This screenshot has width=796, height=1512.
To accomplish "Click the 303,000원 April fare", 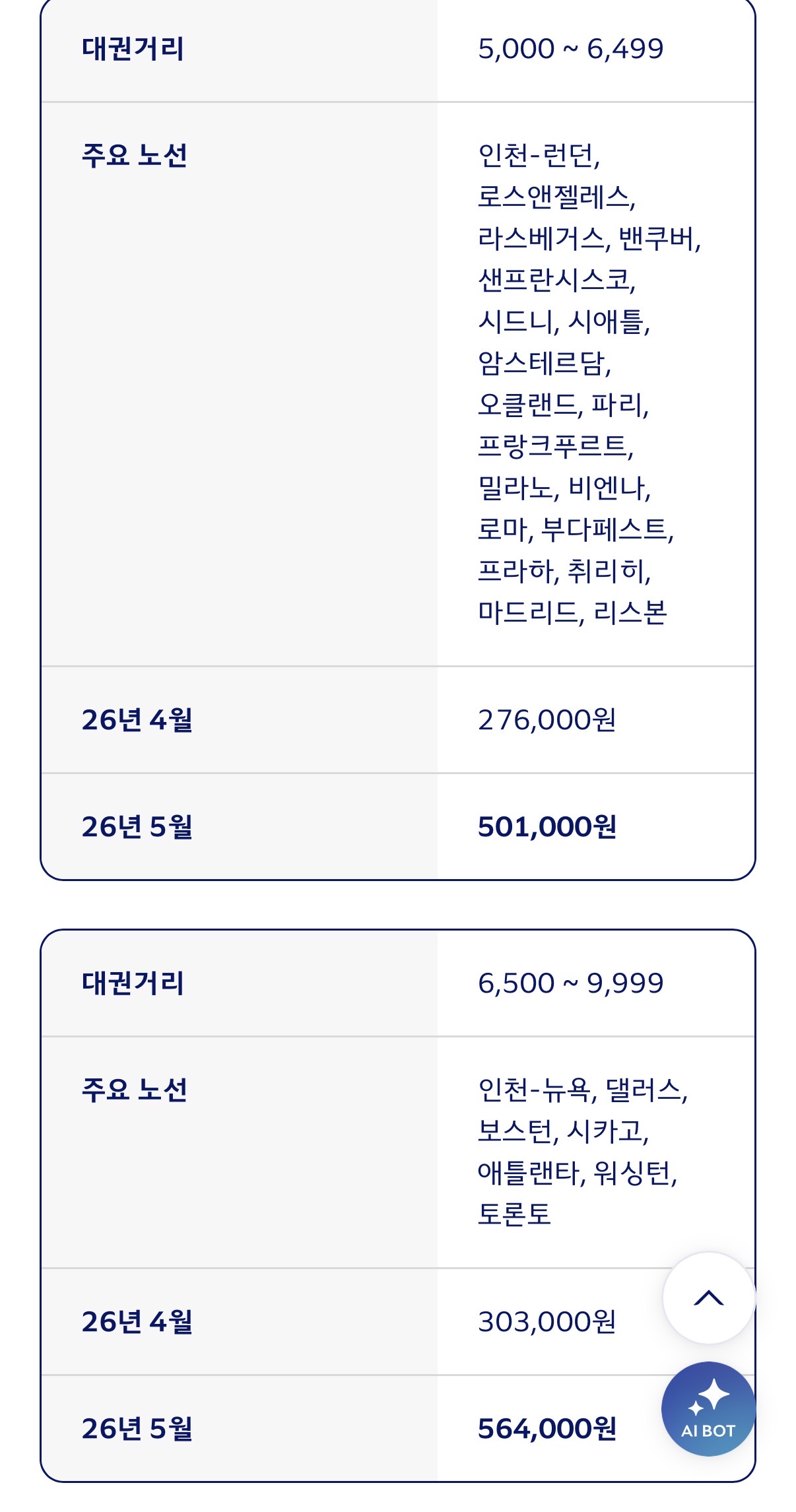I will pos(547,1322).
